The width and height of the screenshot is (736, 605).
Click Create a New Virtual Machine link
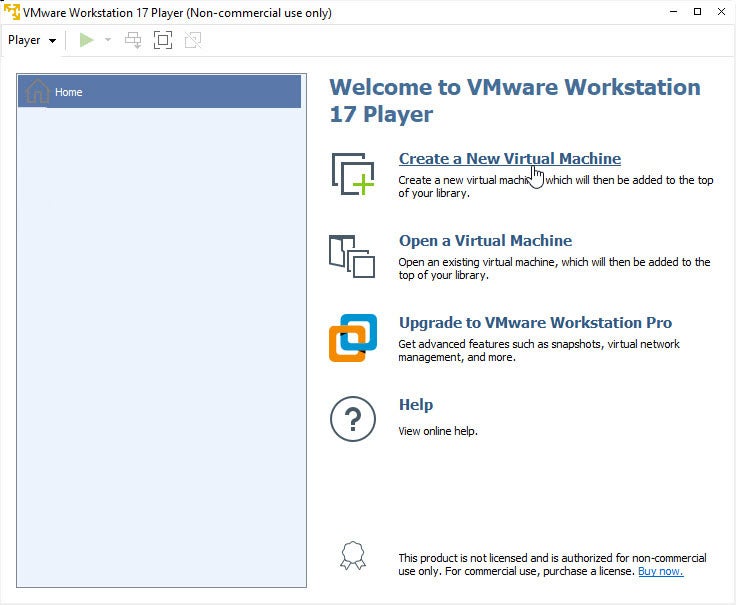(510, 159)
